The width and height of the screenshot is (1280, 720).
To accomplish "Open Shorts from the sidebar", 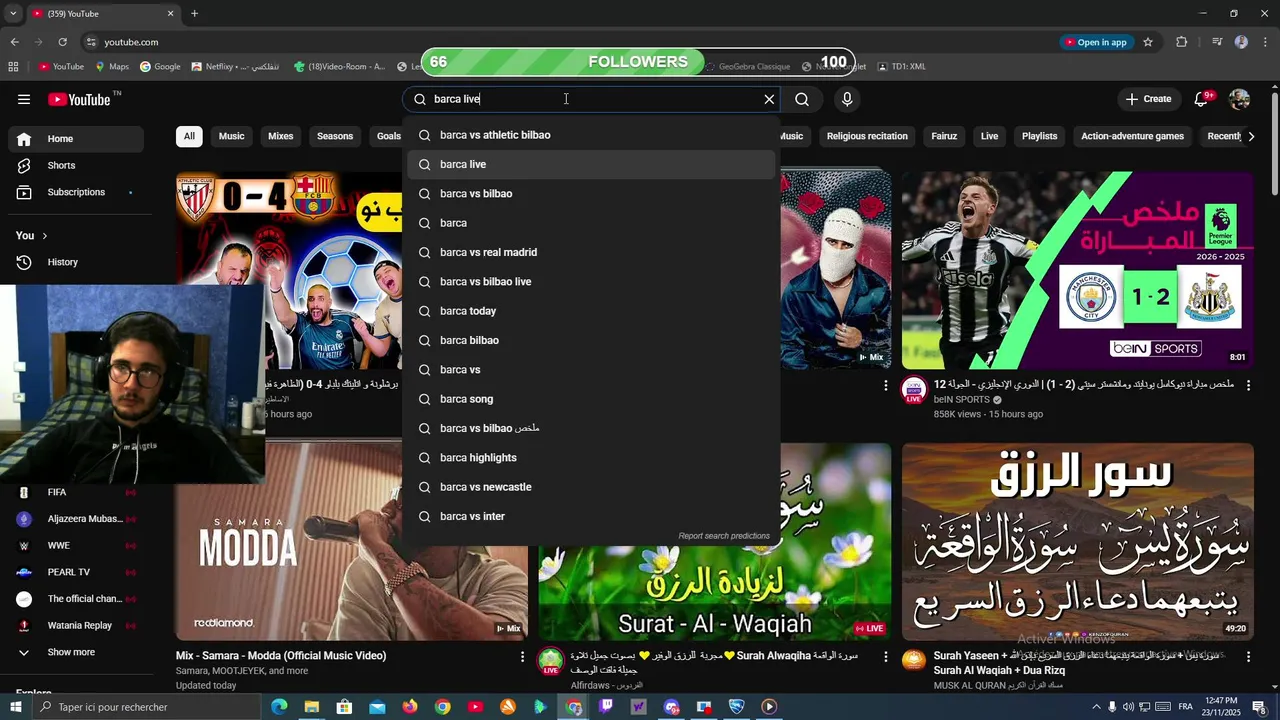I will [76, 165].
